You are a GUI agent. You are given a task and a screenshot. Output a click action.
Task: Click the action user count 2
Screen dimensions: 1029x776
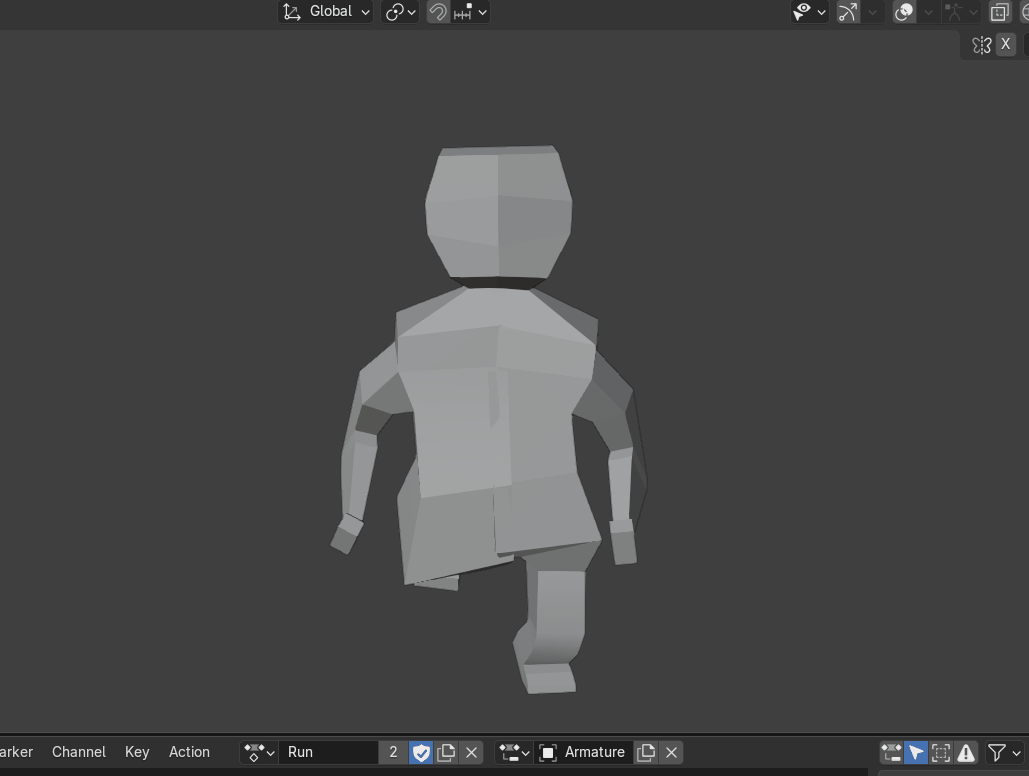[393, 752]
